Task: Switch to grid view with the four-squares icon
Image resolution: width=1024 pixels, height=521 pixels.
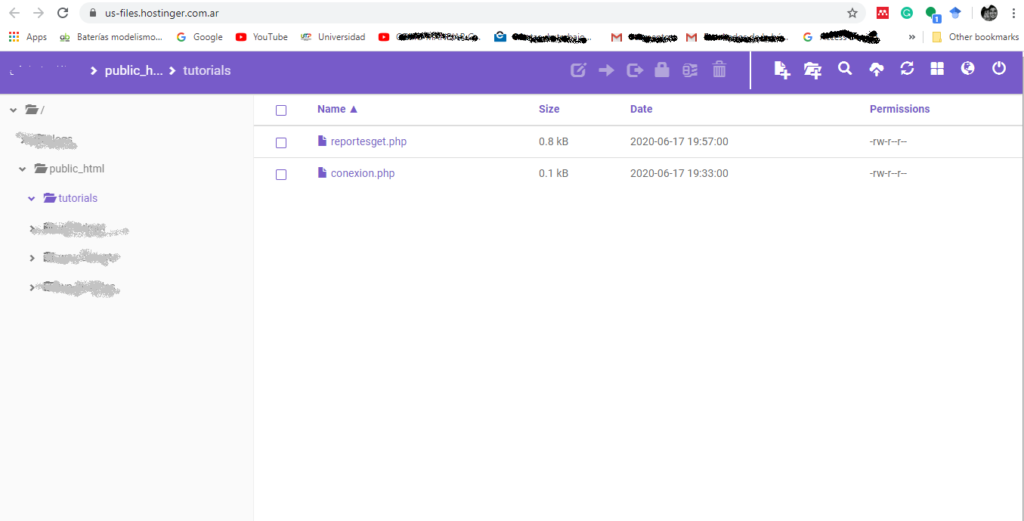Action: pyautogui.click(x=937, y=70)
